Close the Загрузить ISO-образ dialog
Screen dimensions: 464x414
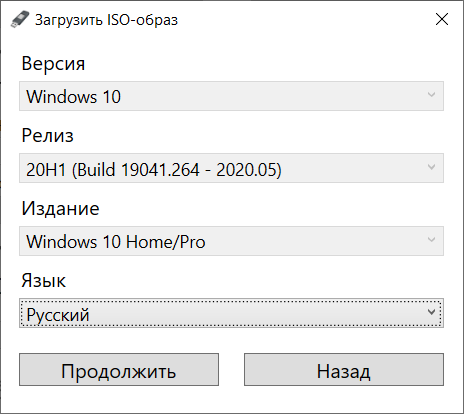442,19
